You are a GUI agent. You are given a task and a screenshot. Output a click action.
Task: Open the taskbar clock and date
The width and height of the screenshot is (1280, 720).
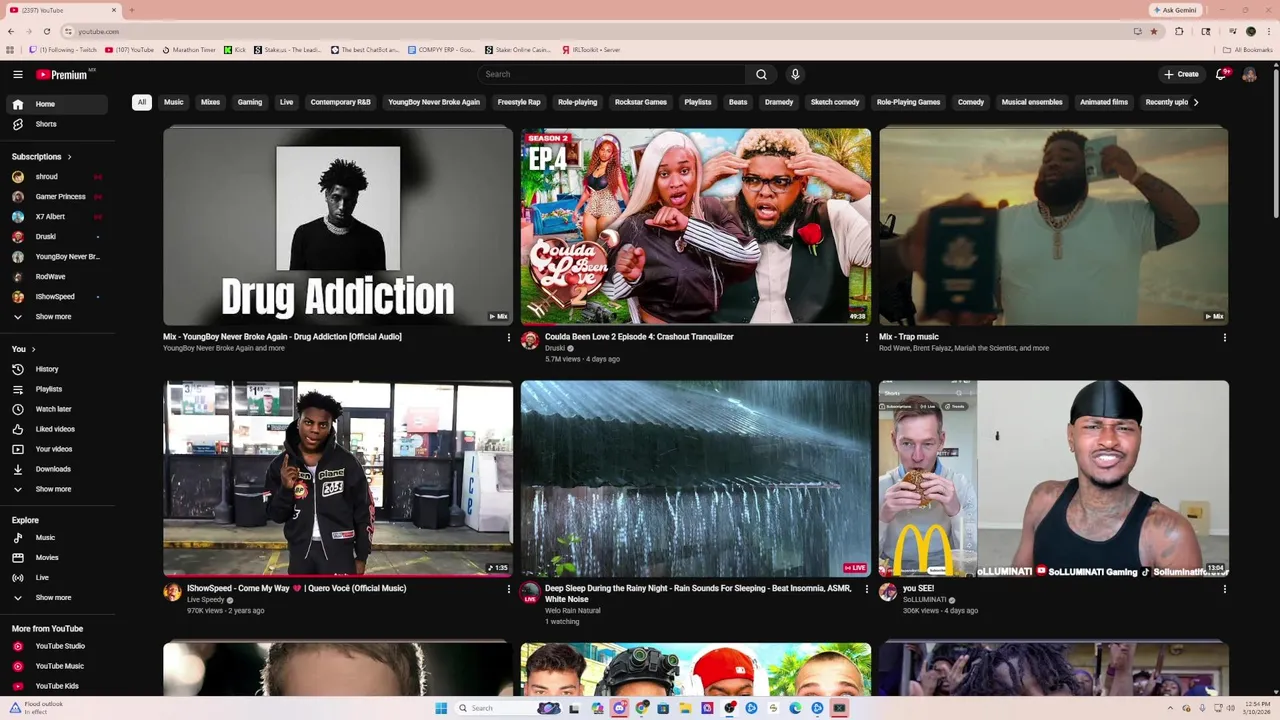[1256, 708]
